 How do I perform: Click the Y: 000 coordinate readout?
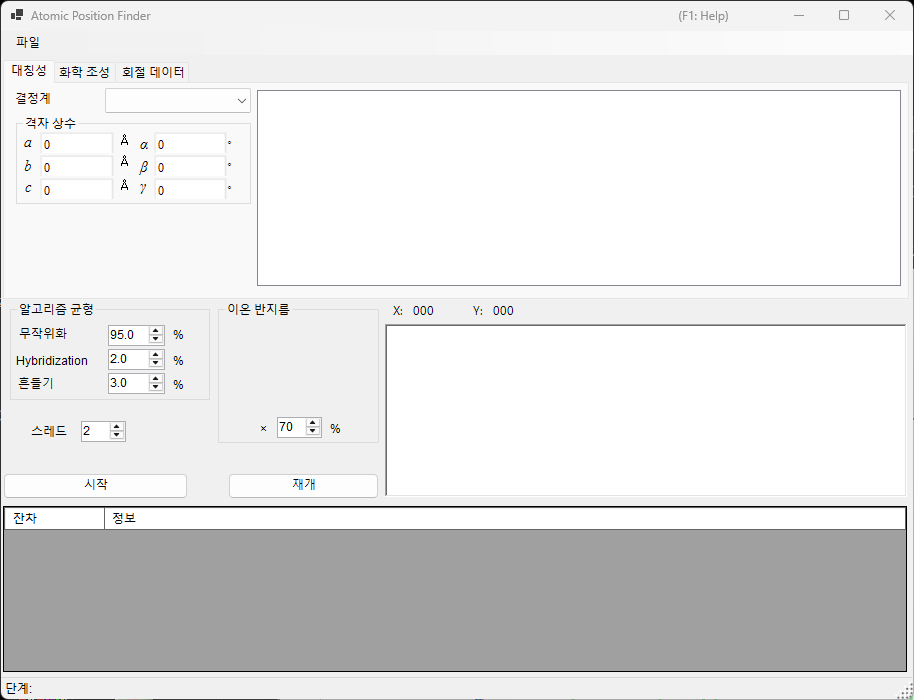click(493, 311)
